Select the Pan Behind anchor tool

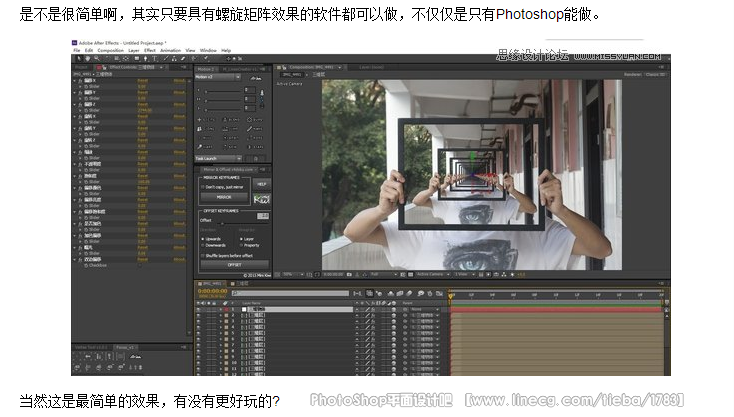pyautogui.click(x=125, y=59)
